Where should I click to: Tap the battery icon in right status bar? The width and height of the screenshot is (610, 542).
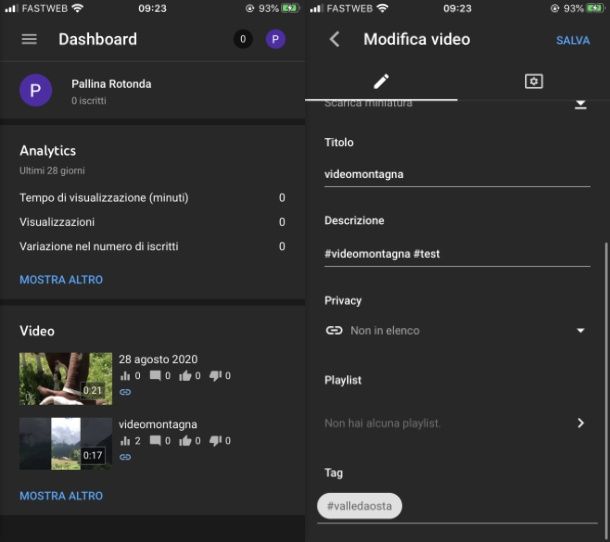[596, 8]
